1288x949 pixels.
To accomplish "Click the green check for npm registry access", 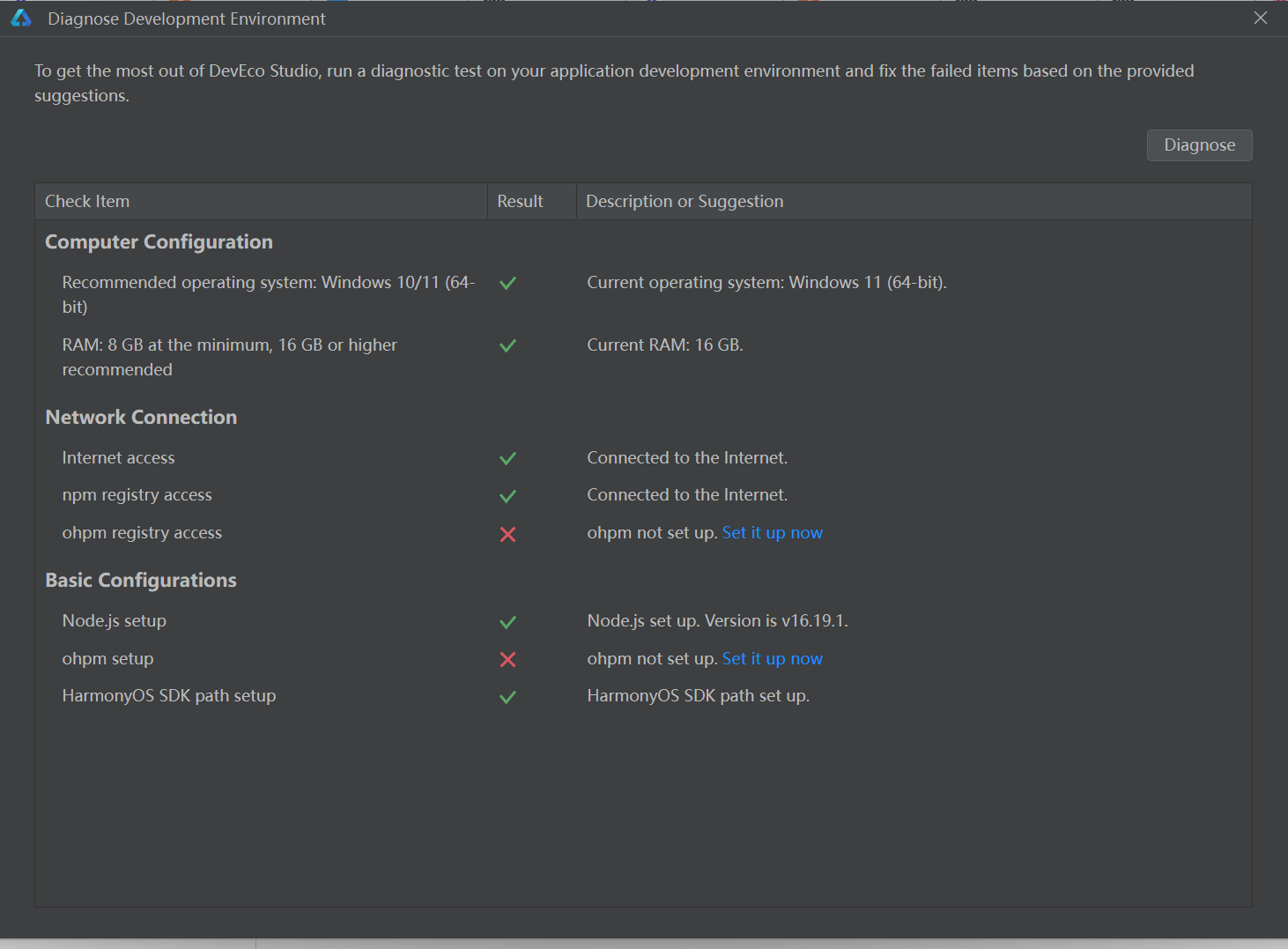I will pos(507,497).
